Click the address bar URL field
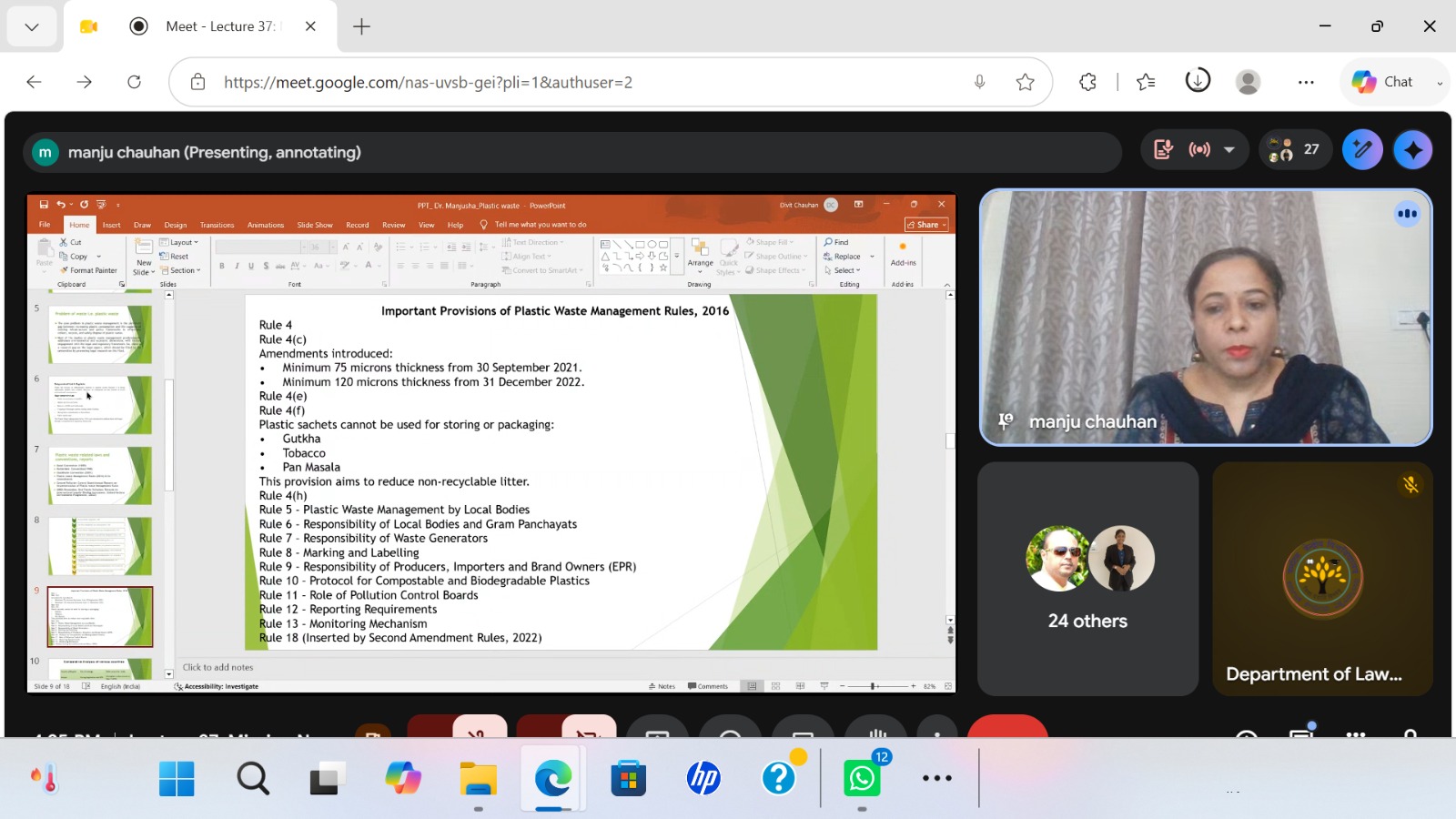Screen dimensions: 1456x819 tap(582, 82)
